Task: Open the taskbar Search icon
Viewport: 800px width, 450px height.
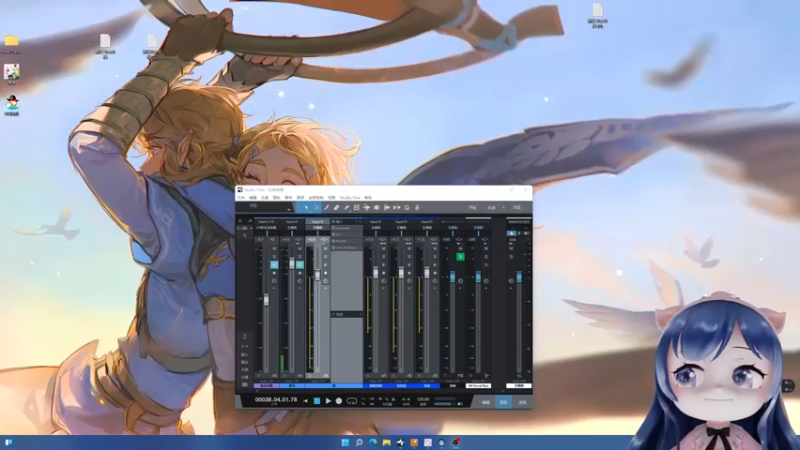Action: (x=359, y=442)
